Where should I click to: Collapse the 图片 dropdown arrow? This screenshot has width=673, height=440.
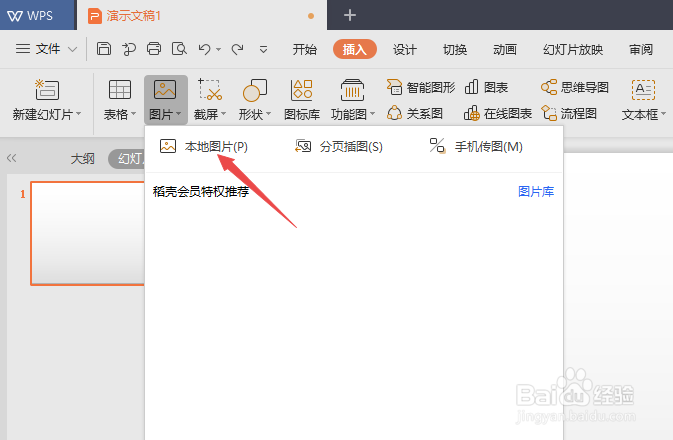179,114
